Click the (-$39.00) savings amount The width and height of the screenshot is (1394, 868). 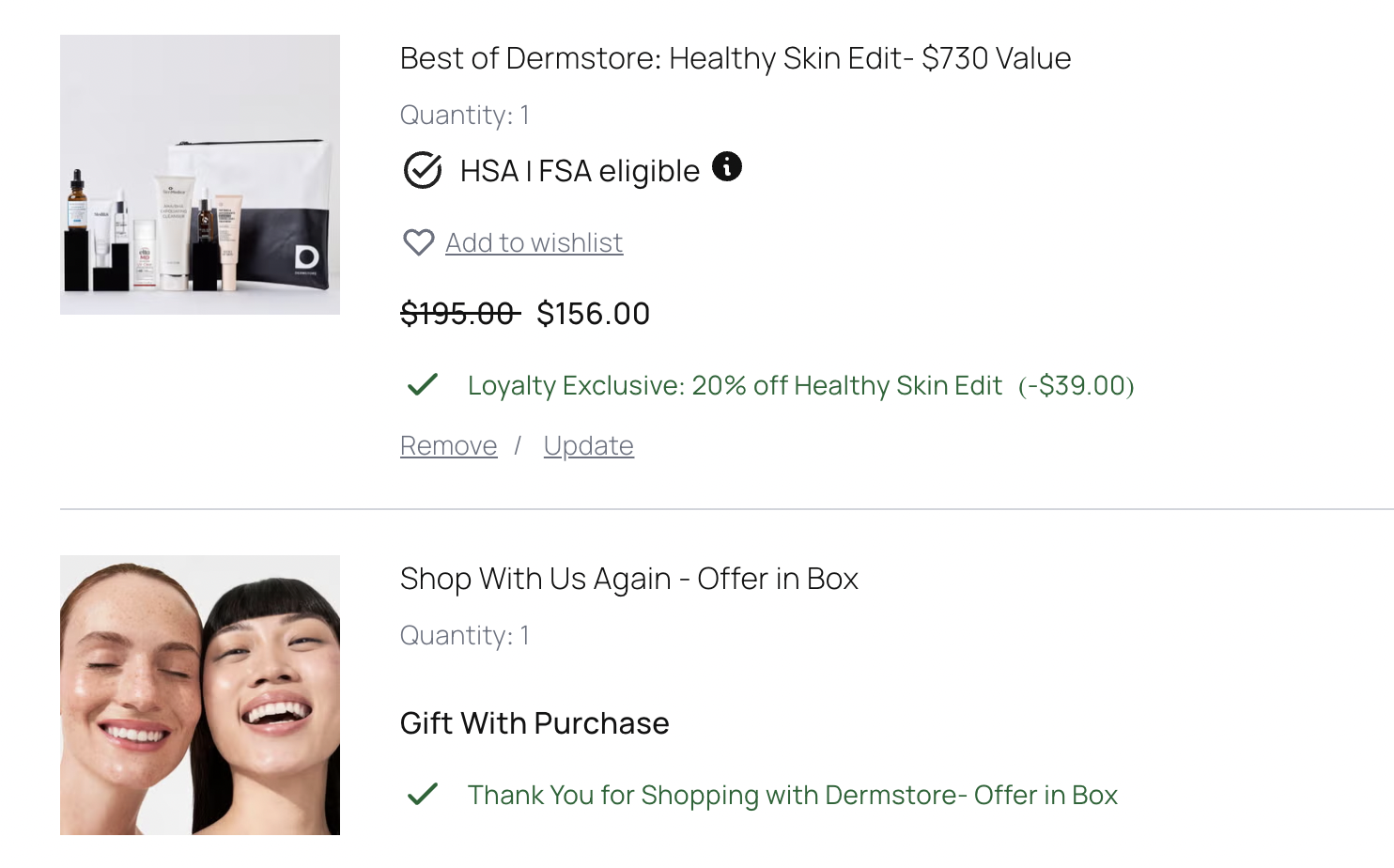tap(1076, 385)
